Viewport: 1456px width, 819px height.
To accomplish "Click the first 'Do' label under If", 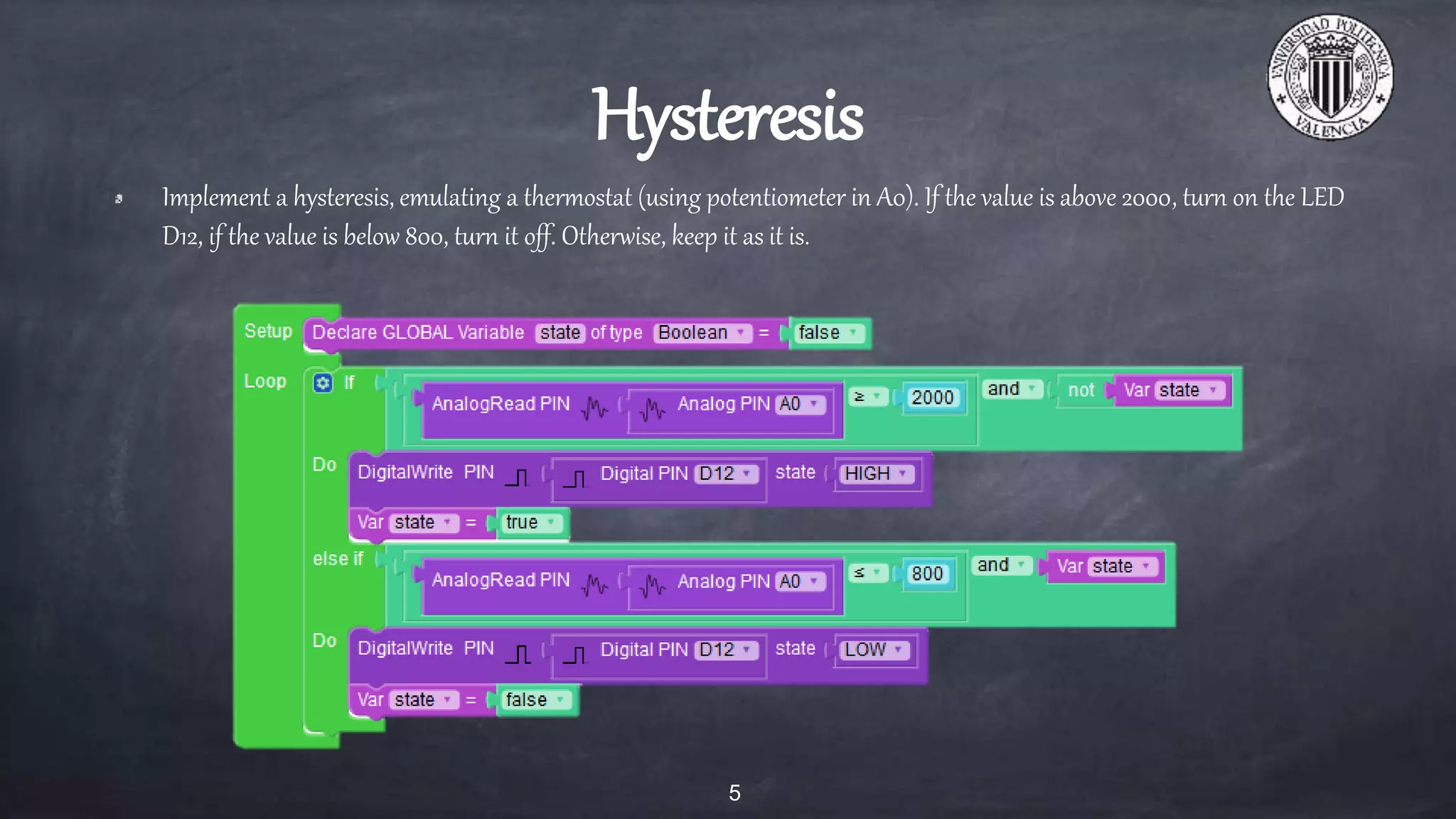I will (x=324, y=465).
